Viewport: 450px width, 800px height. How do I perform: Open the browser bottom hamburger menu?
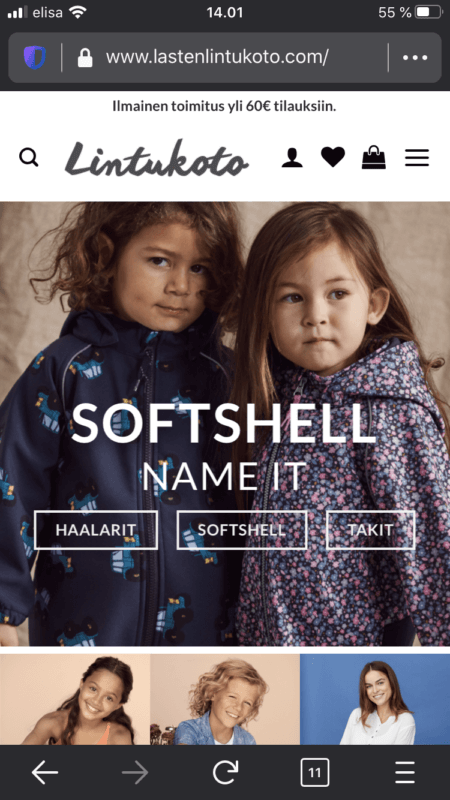(x=405, y=773)
